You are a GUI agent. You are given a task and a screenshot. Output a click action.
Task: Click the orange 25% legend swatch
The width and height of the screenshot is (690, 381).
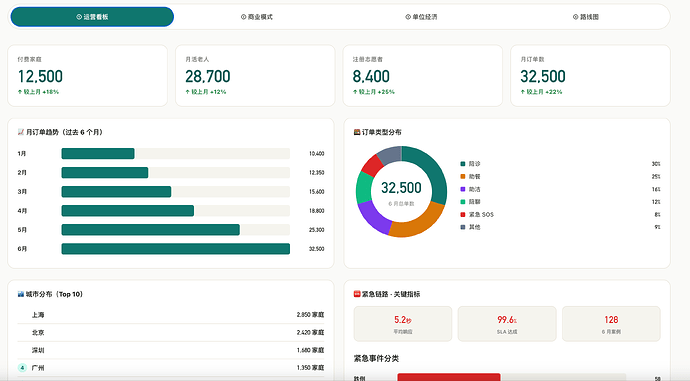pos(462,176)
